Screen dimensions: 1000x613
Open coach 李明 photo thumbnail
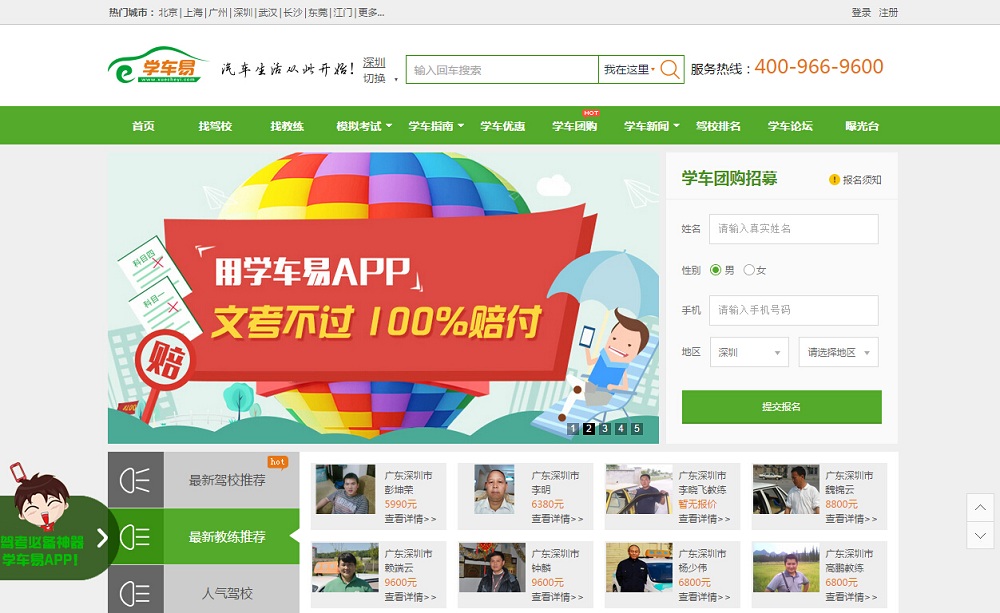coord(494,489)
